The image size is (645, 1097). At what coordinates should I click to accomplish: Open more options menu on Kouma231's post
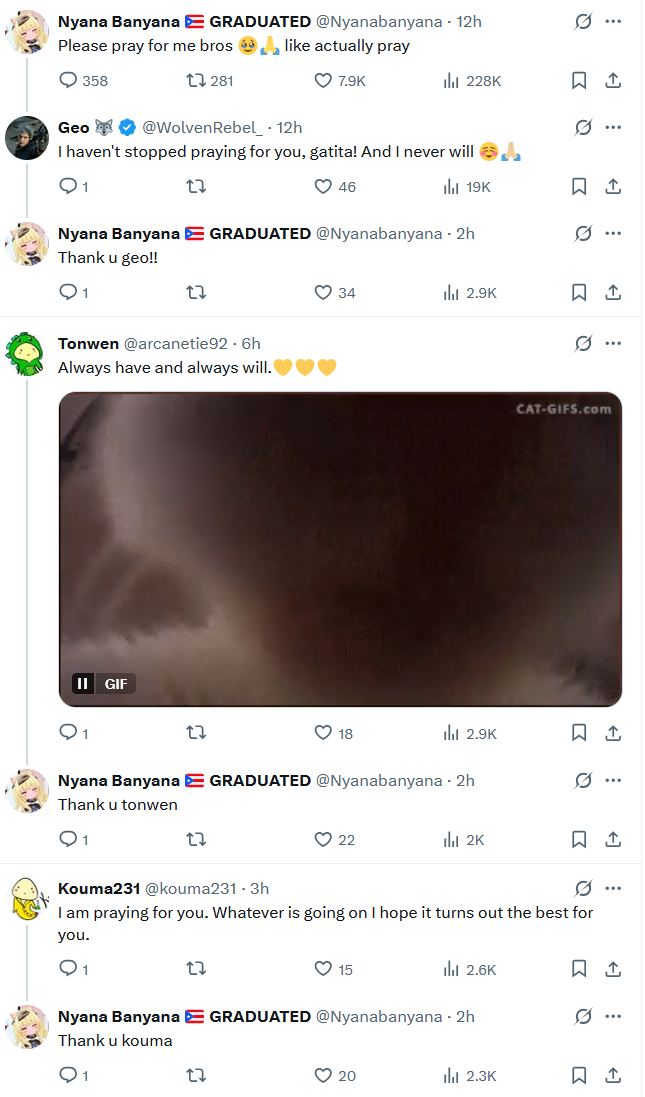(613, 889)
